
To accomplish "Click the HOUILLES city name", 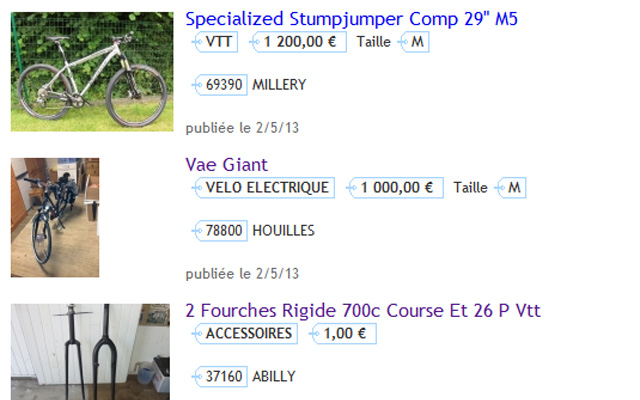I will (x=283, y=231).
